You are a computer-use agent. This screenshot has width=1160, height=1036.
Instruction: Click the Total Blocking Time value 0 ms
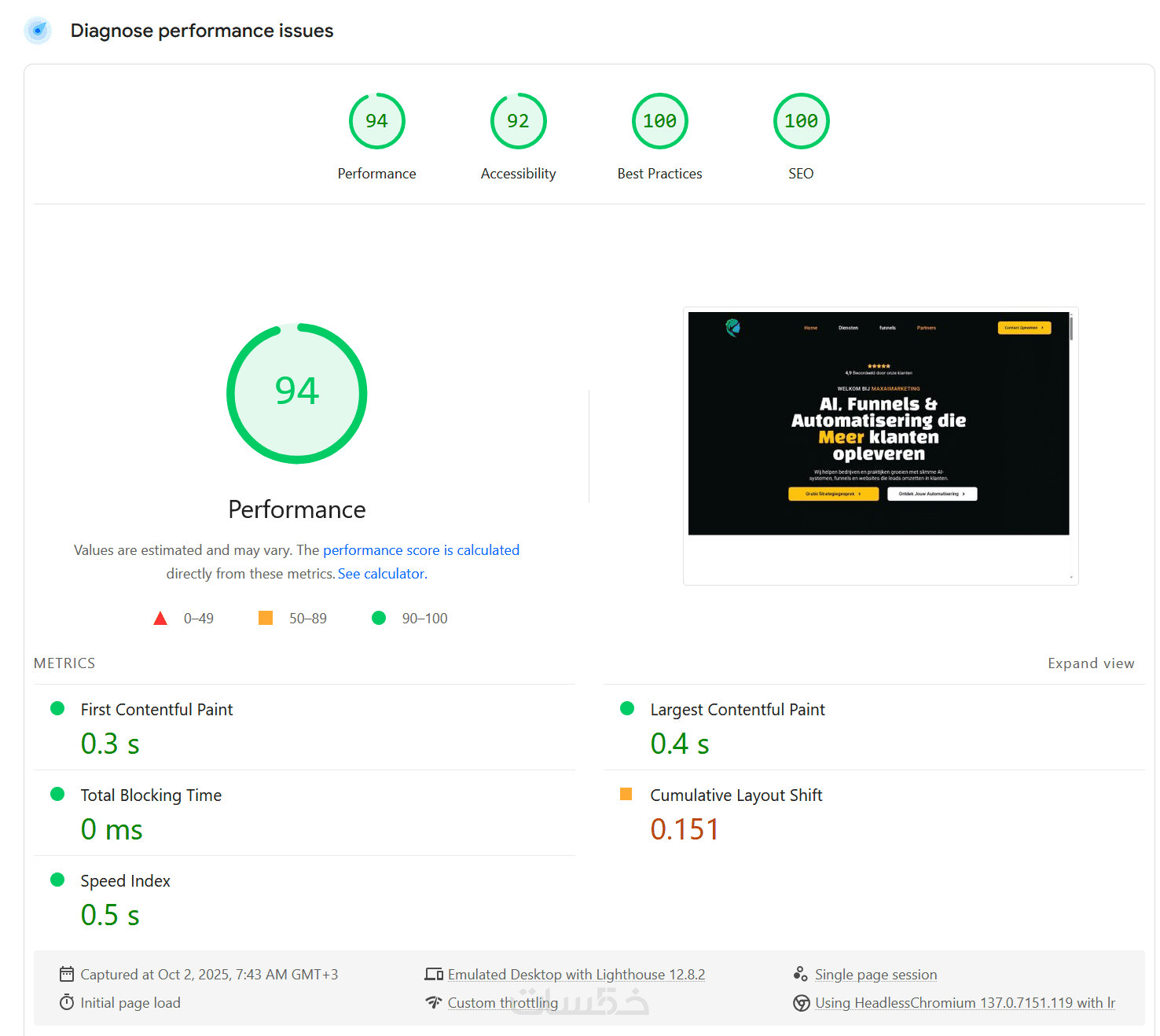click(x=112, y=829)
